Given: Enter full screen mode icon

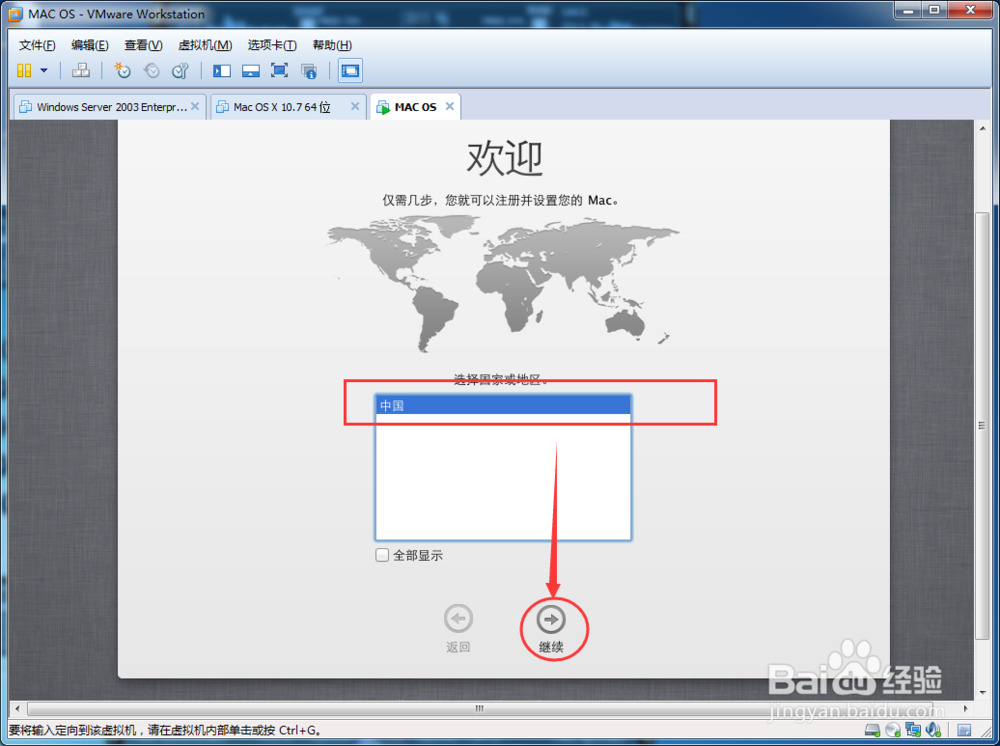Looking at the screenshot, I should (x=279, y=70).
